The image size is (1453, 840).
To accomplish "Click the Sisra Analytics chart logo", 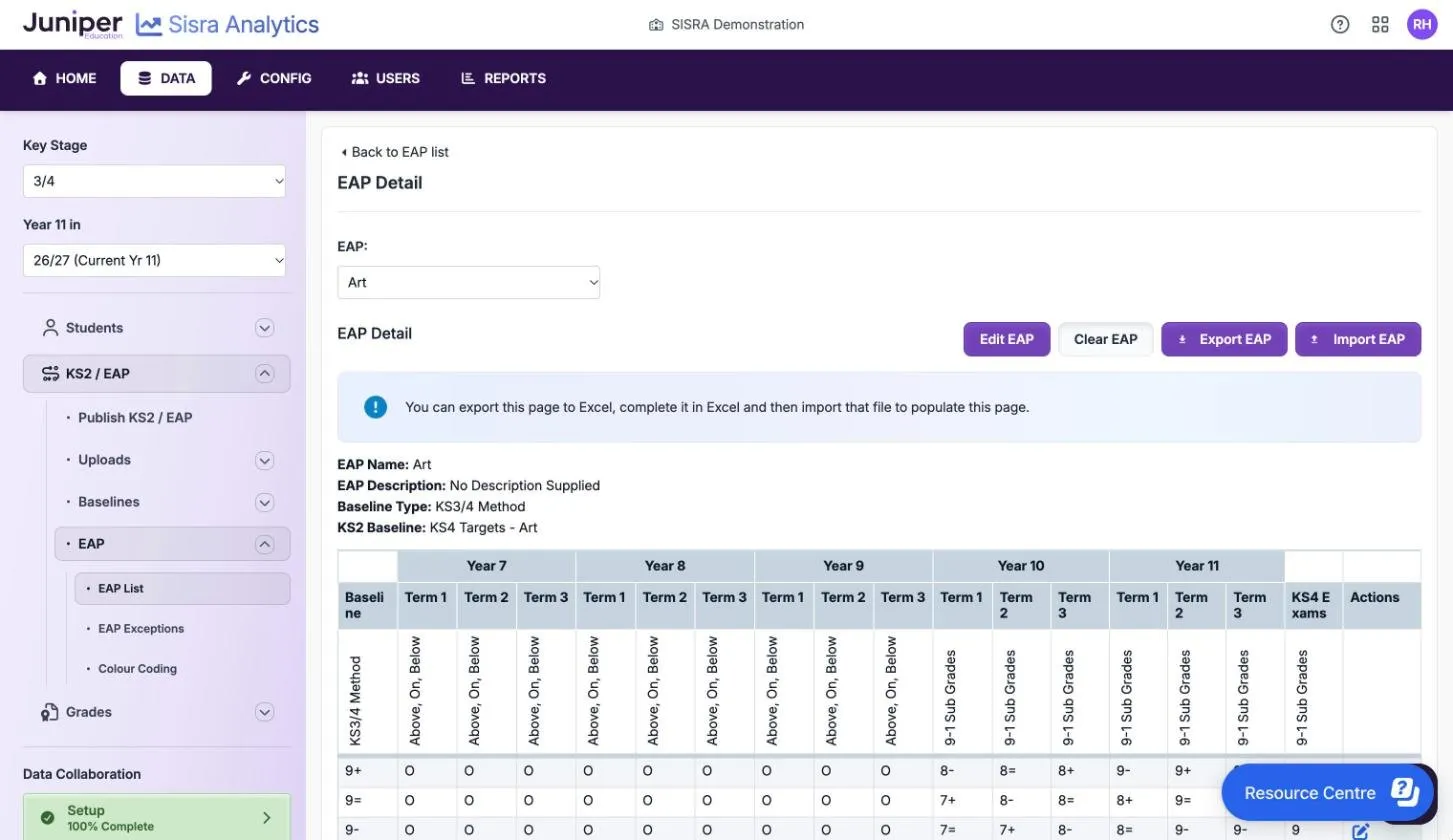I will (149, 25).
